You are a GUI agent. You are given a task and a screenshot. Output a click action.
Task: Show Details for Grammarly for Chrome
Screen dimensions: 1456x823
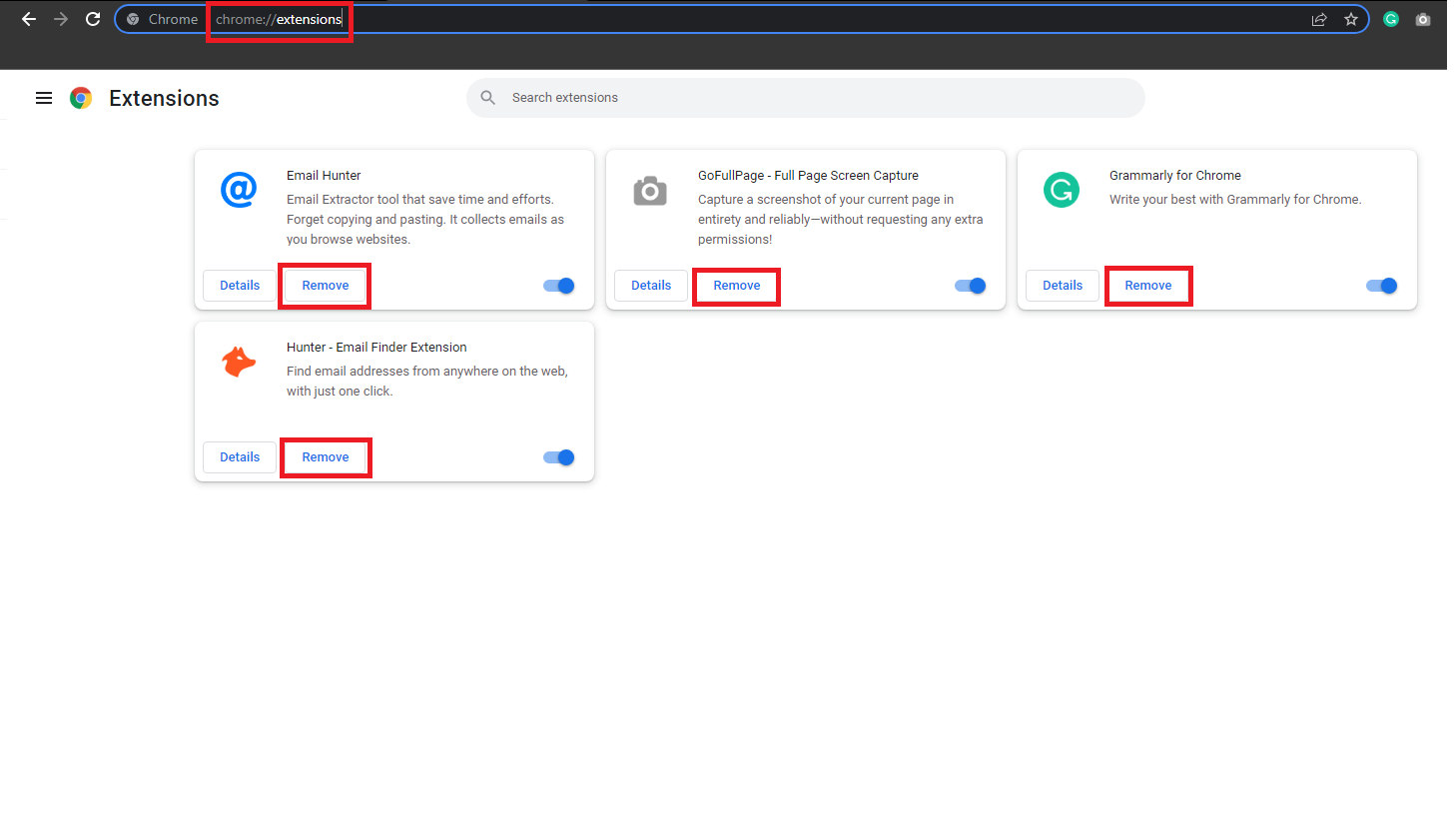(x=1063, y=286)
